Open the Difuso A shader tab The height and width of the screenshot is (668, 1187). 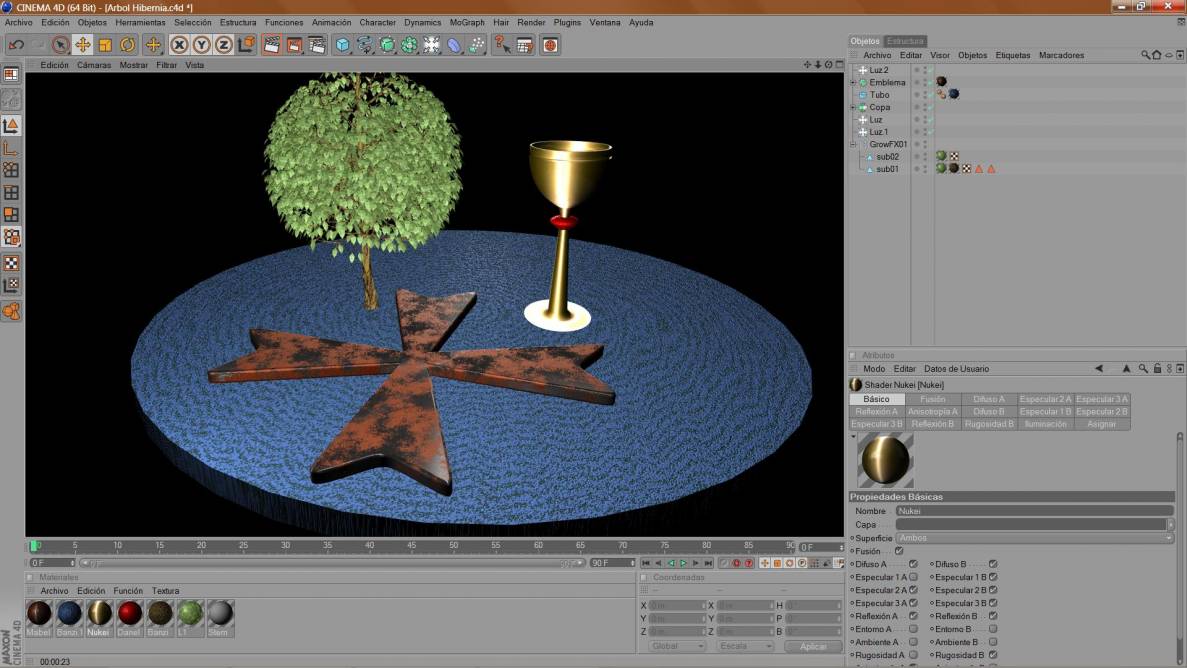989,399
